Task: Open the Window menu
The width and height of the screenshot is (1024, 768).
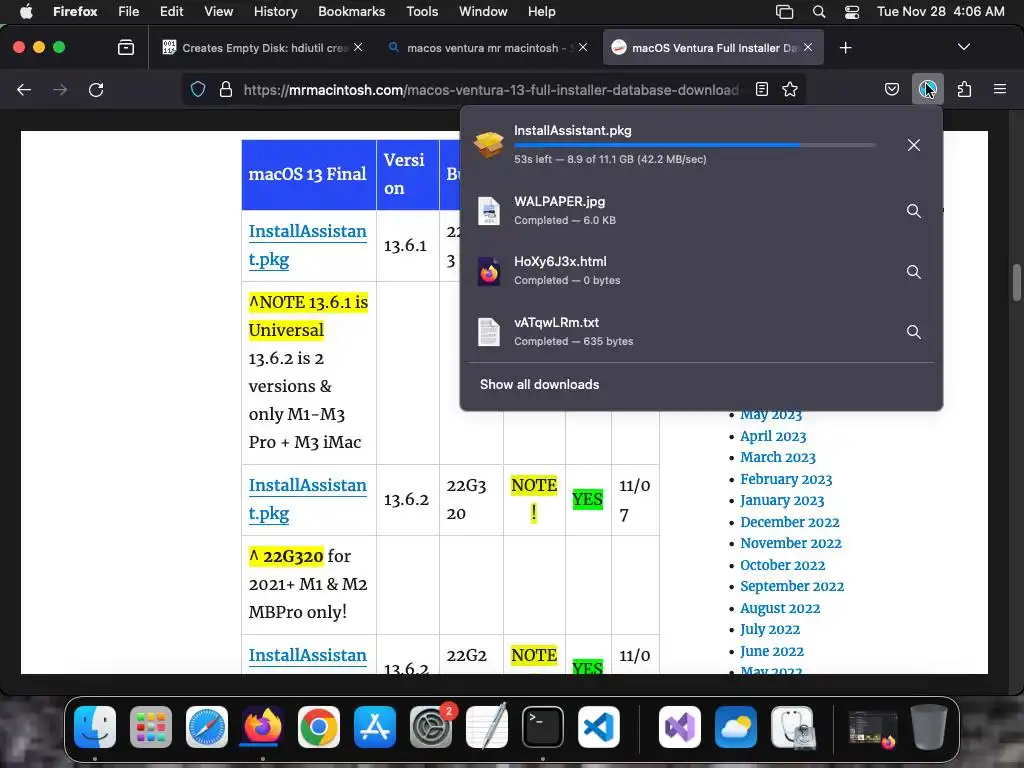Action: (483, 12)
